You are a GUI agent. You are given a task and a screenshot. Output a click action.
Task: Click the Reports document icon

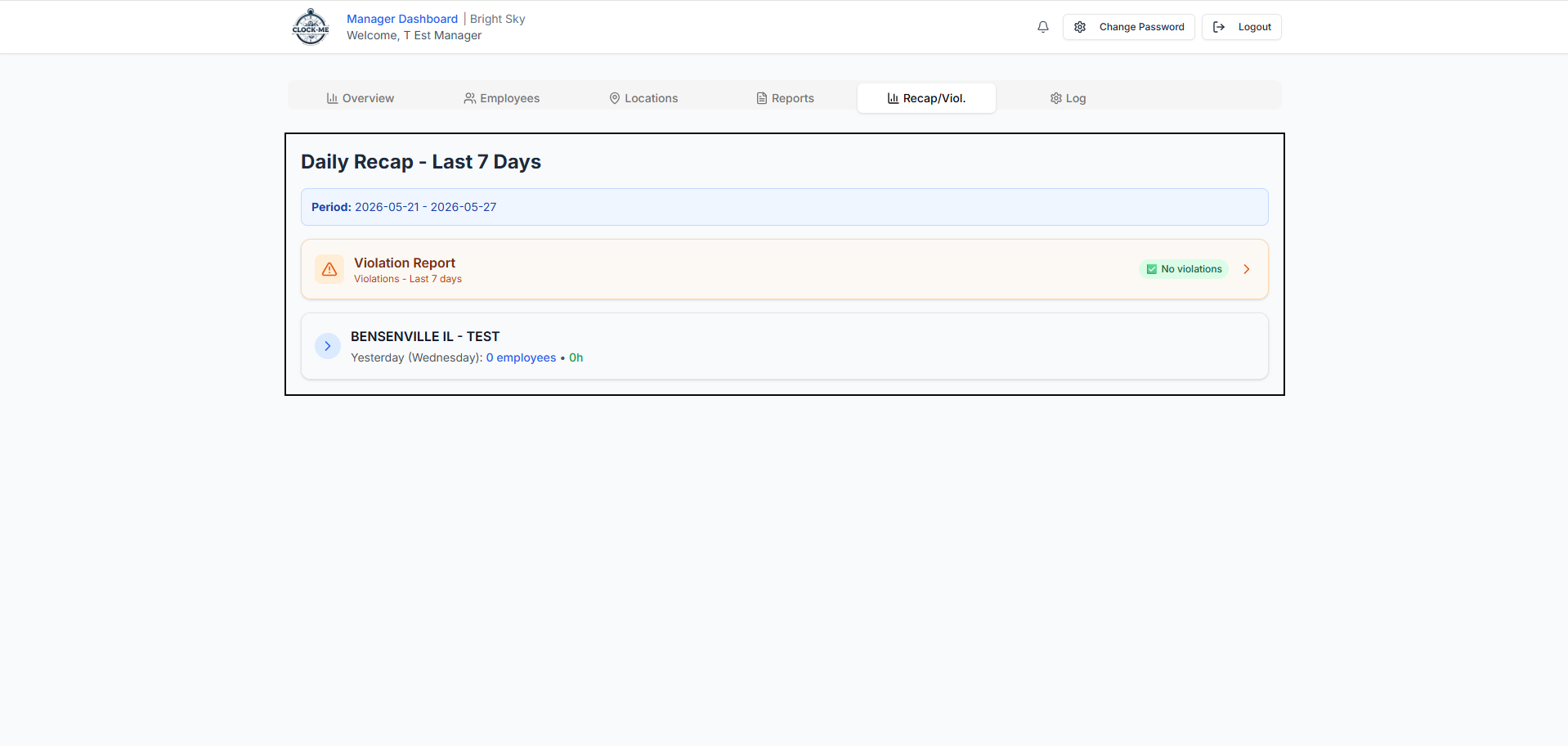pos(762,98)
